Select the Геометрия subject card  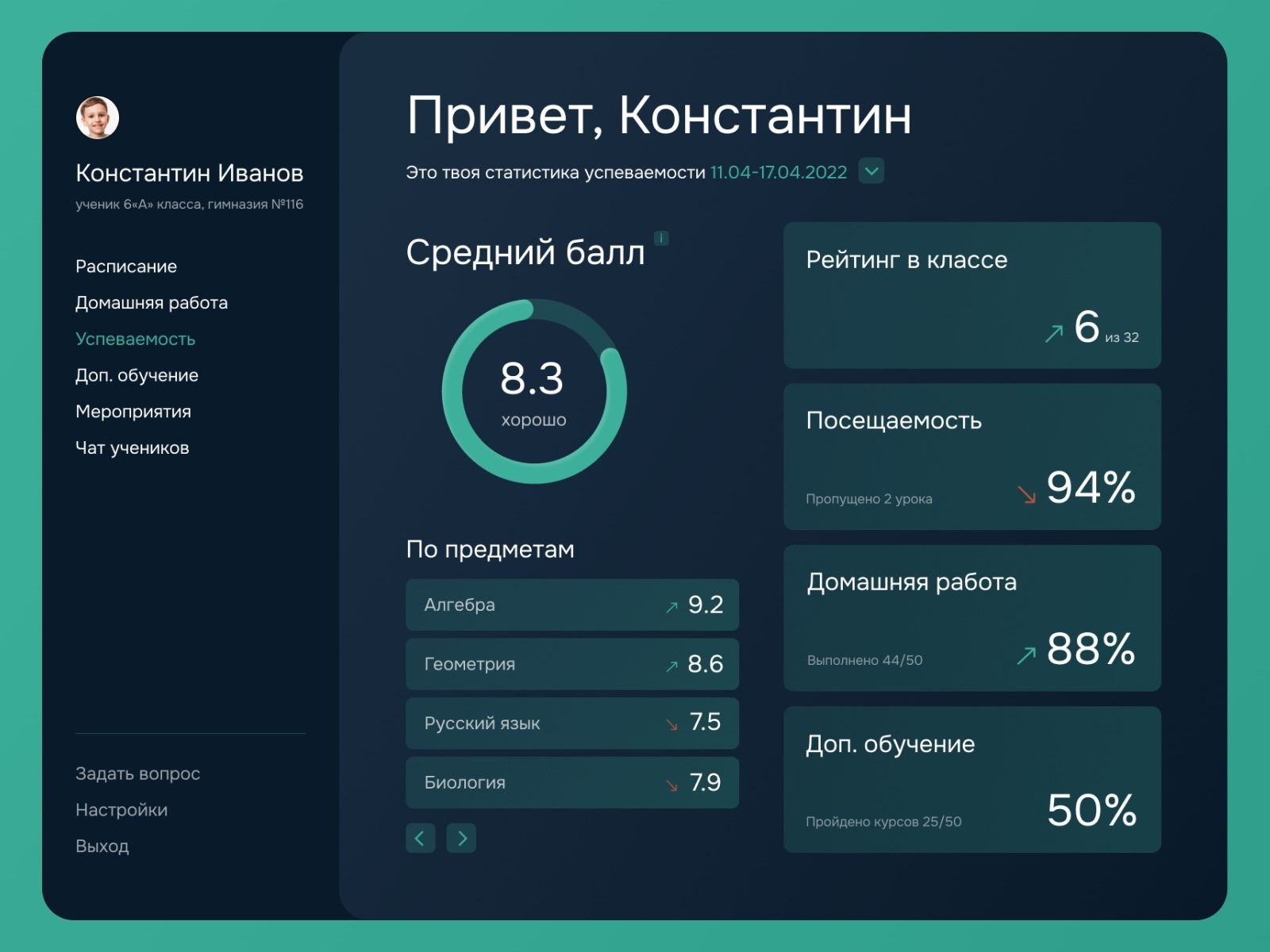point(571,664)
